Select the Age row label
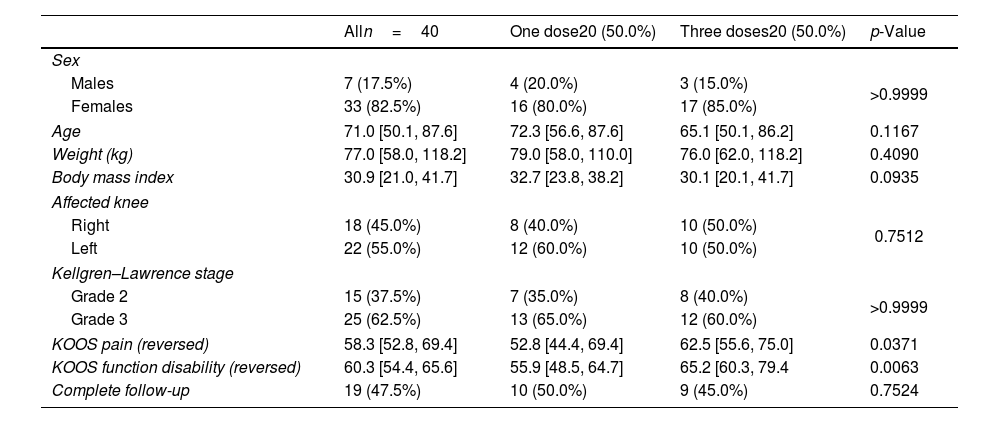Image resolution: width=1000 pixels, height=423 pixels. pyautogui.click(x=66, y=131)
